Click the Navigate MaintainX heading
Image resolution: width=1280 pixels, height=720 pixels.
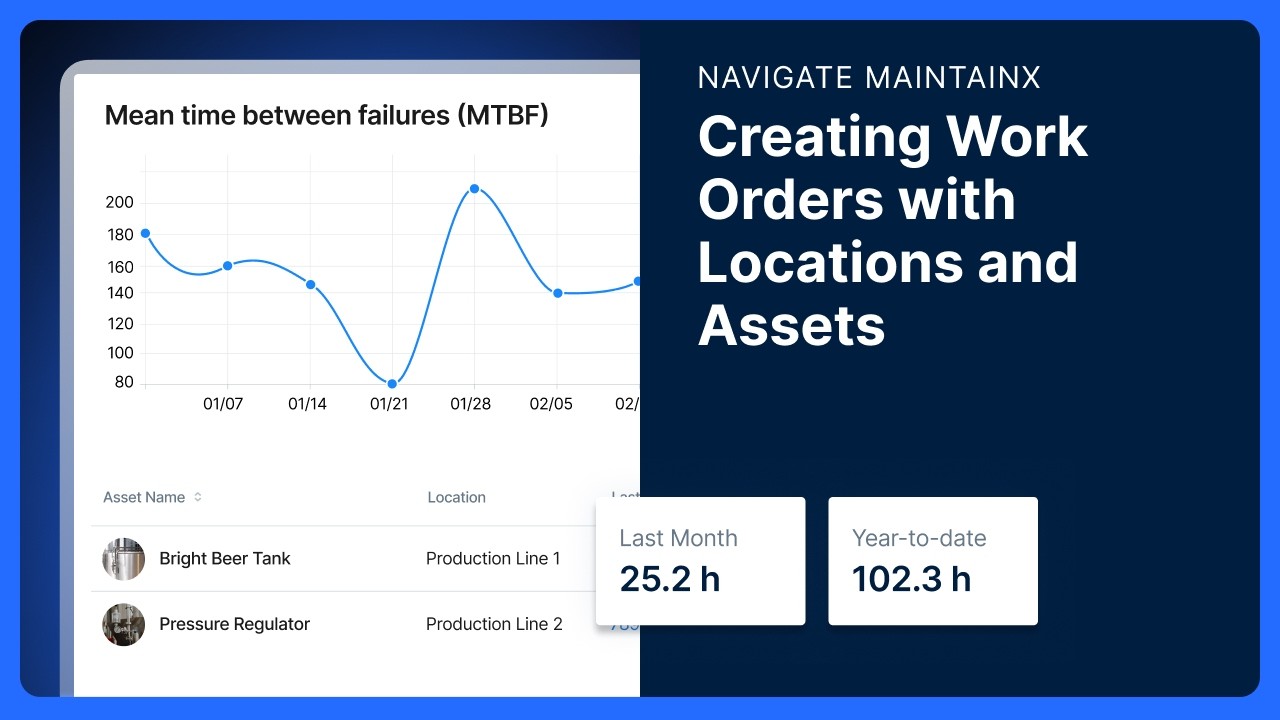click(869, 78)
